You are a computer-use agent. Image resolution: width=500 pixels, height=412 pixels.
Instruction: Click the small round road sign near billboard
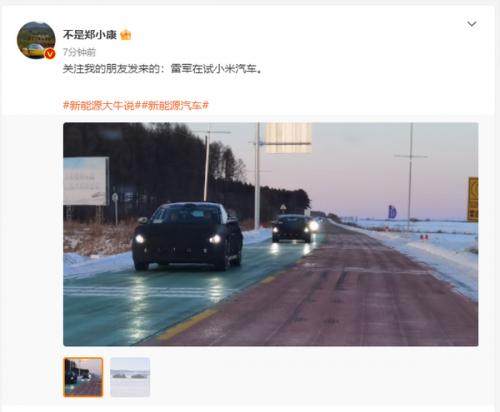pos(115,197)
